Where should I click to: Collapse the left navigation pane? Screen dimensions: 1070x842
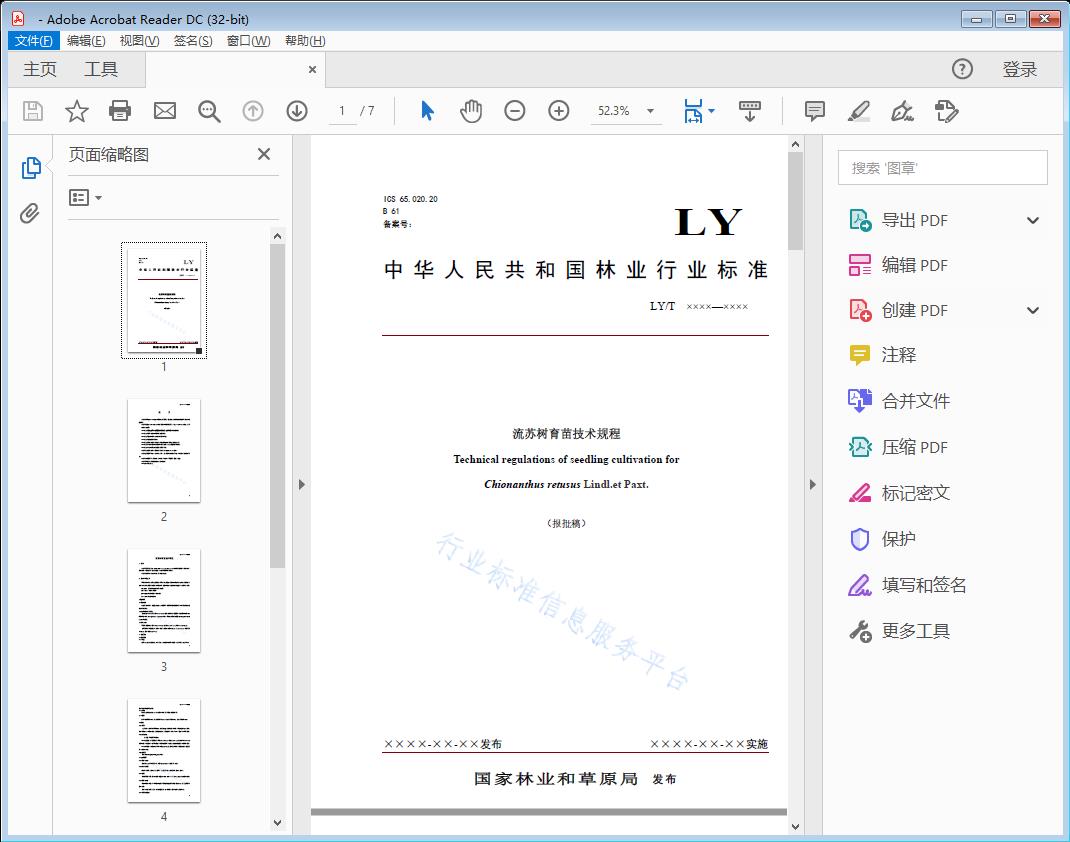pyautogui.click(x=301, y=485)
